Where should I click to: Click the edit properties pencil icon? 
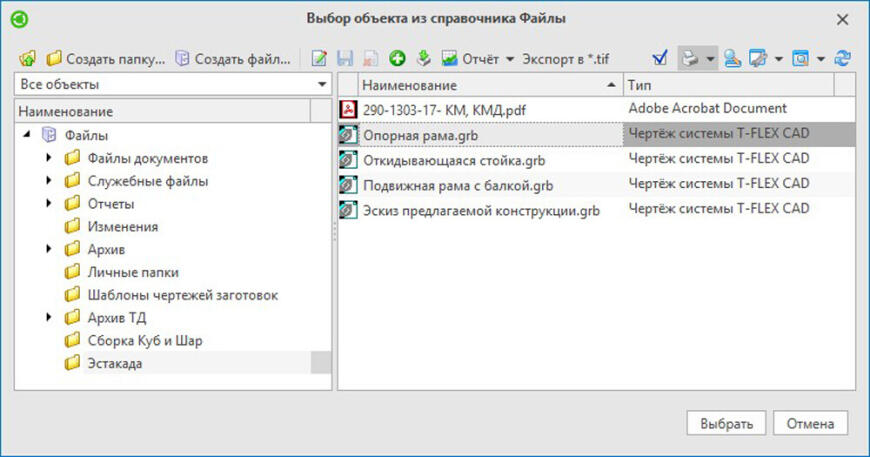coord(319,58)
